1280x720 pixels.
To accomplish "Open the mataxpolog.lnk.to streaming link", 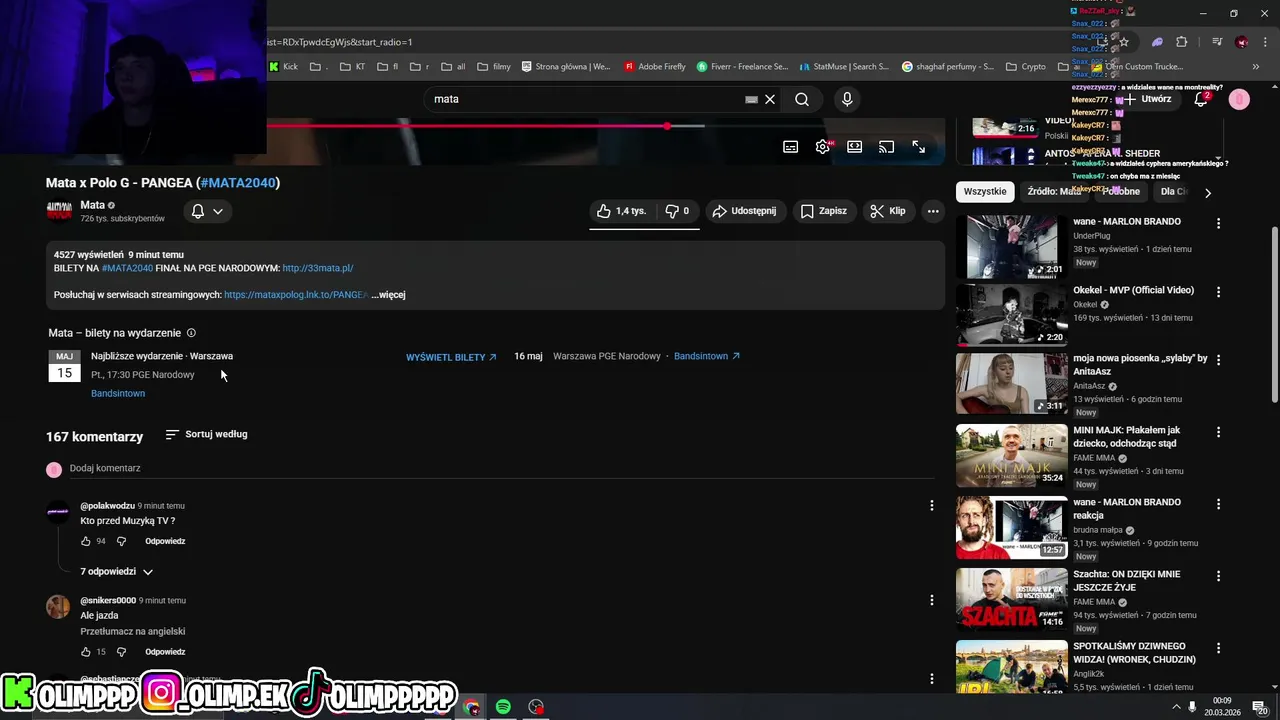I will coord(296,295).
